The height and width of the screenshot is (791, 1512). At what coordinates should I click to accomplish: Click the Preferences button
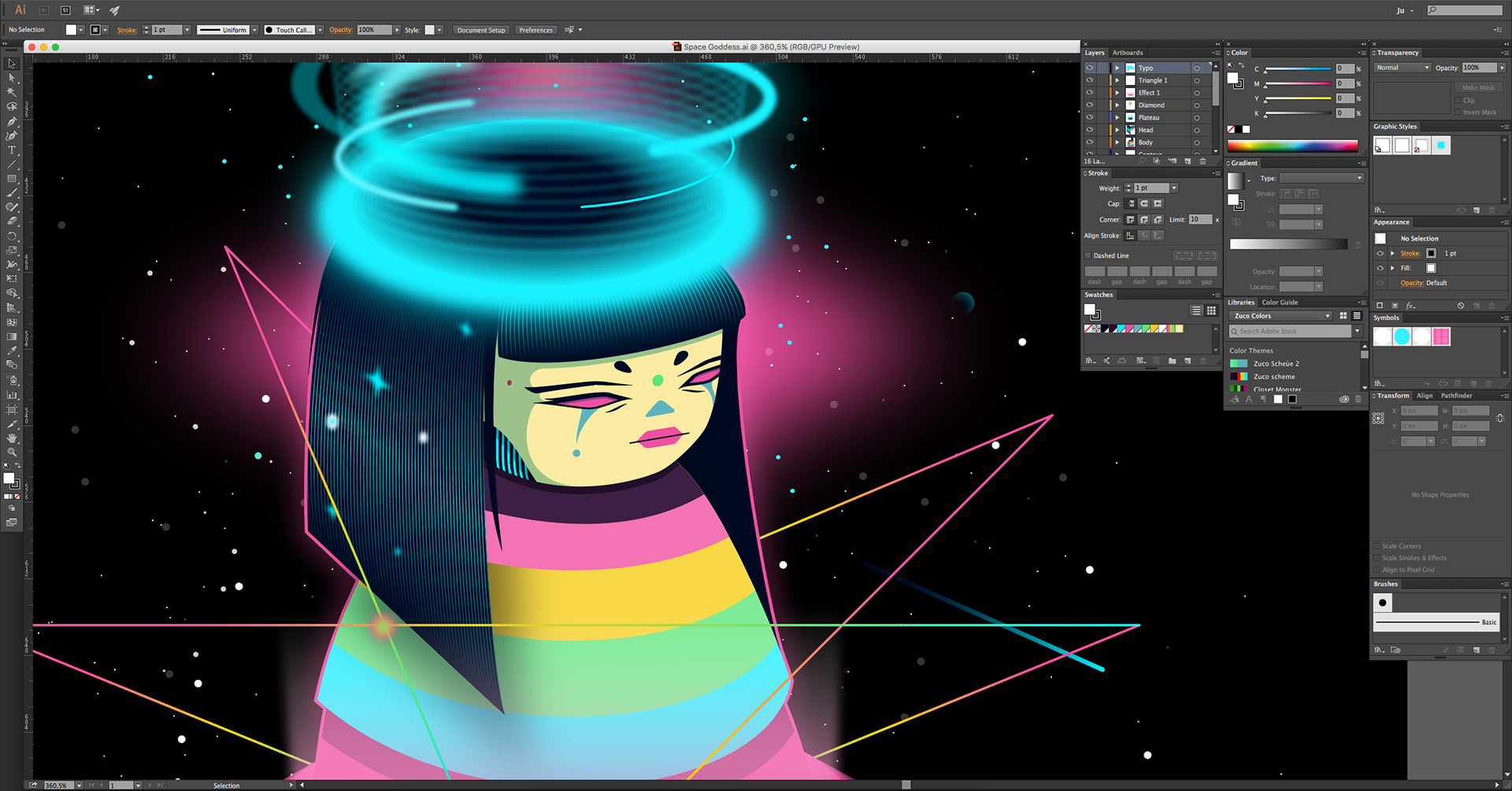tap(535, 30)
